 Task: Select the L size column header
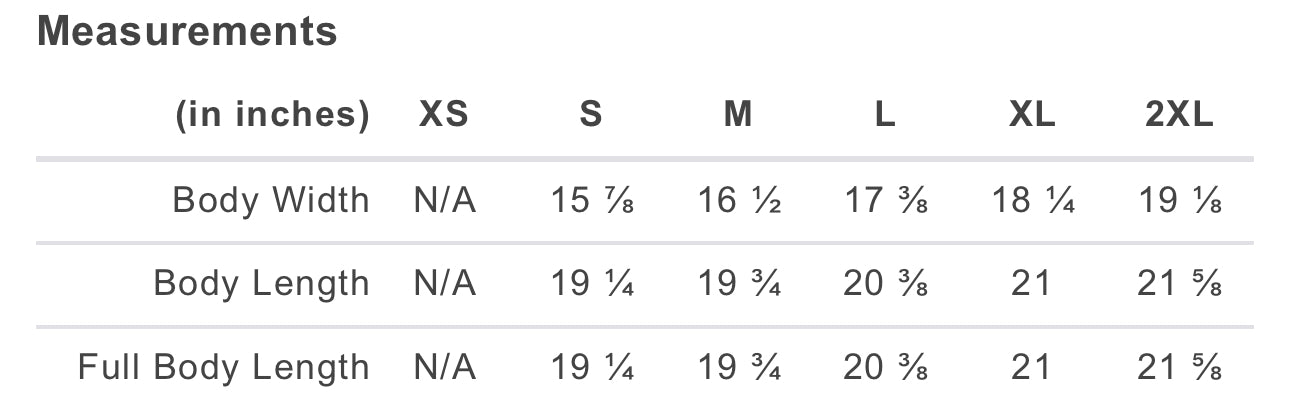click(x=885, y=115)
